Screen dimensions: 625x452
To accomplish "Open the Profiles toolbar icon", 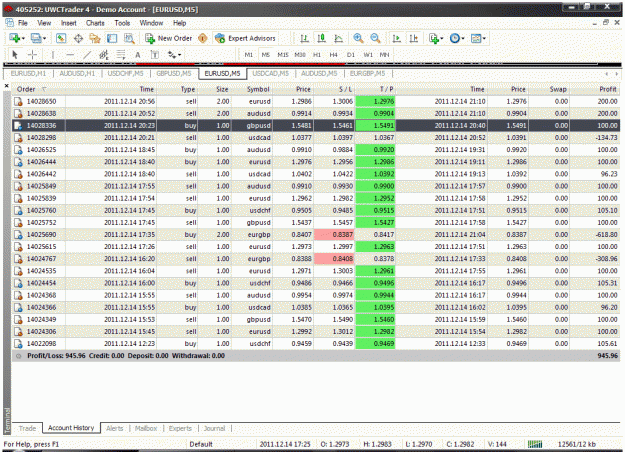I will click(36, 38).
